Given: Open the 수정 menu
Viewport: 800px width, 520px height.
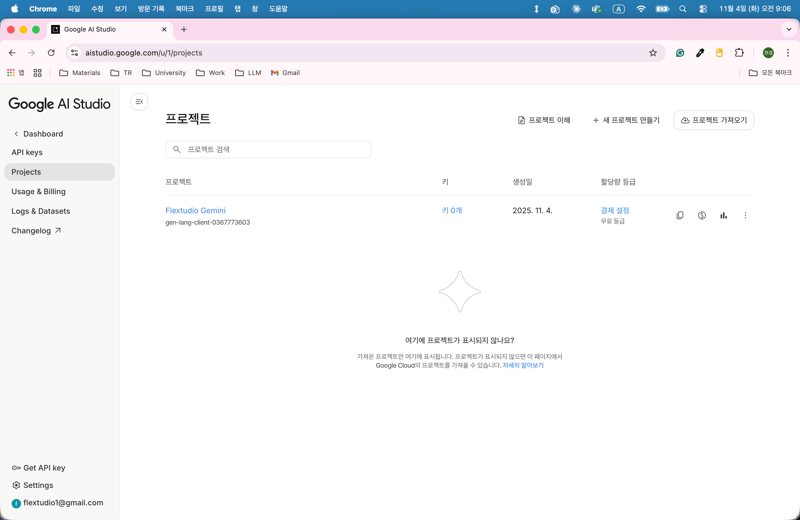Looking at the screenshot, I should coord(97,9).
